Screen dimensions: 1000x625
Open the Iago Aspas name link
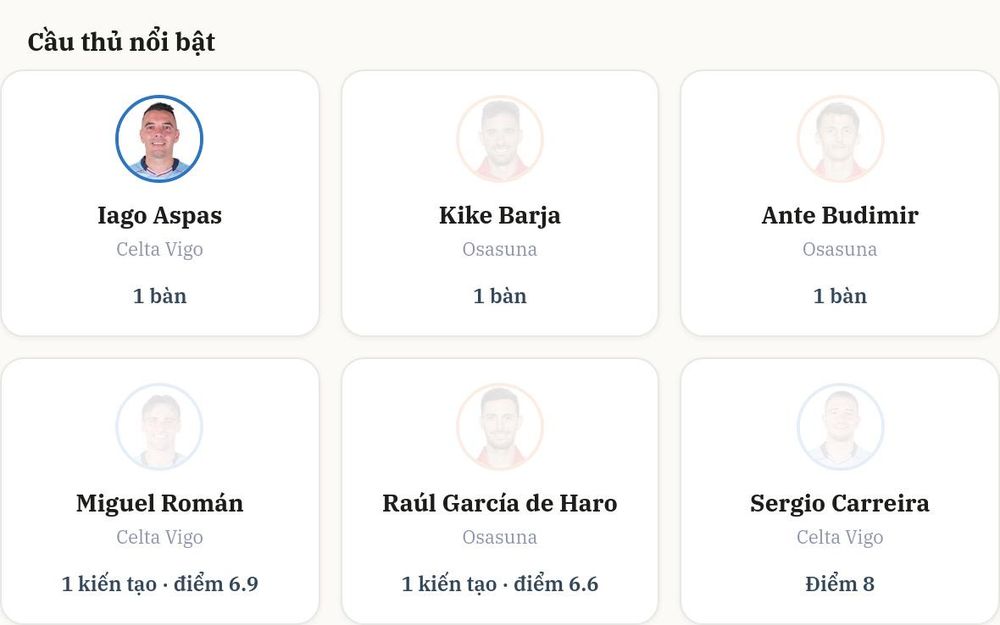coord(159,216)
